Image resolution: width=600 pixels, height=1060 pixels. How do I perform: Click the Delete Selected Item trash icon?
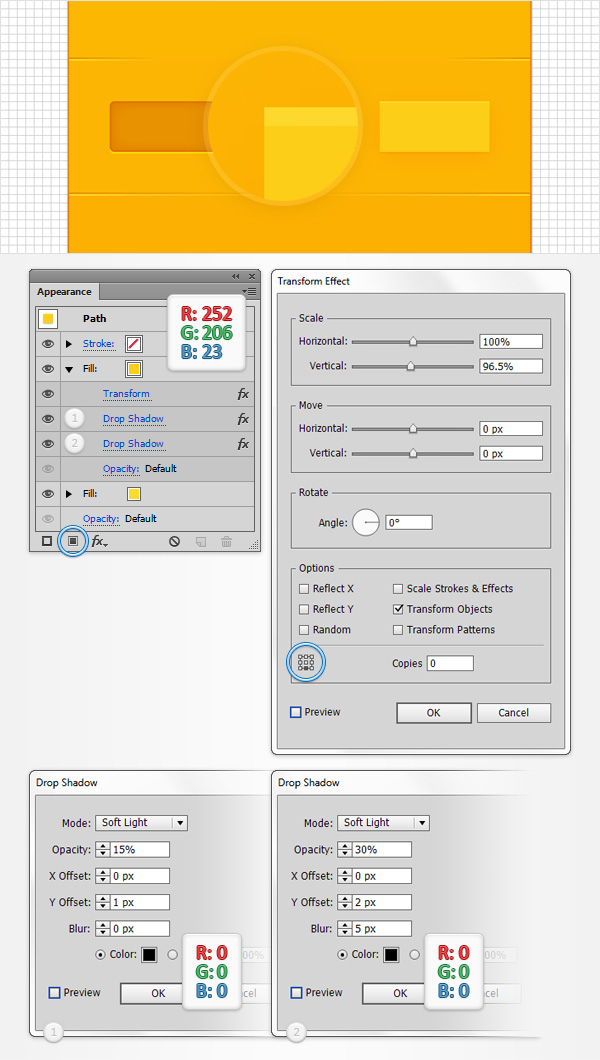pos(226,541)
